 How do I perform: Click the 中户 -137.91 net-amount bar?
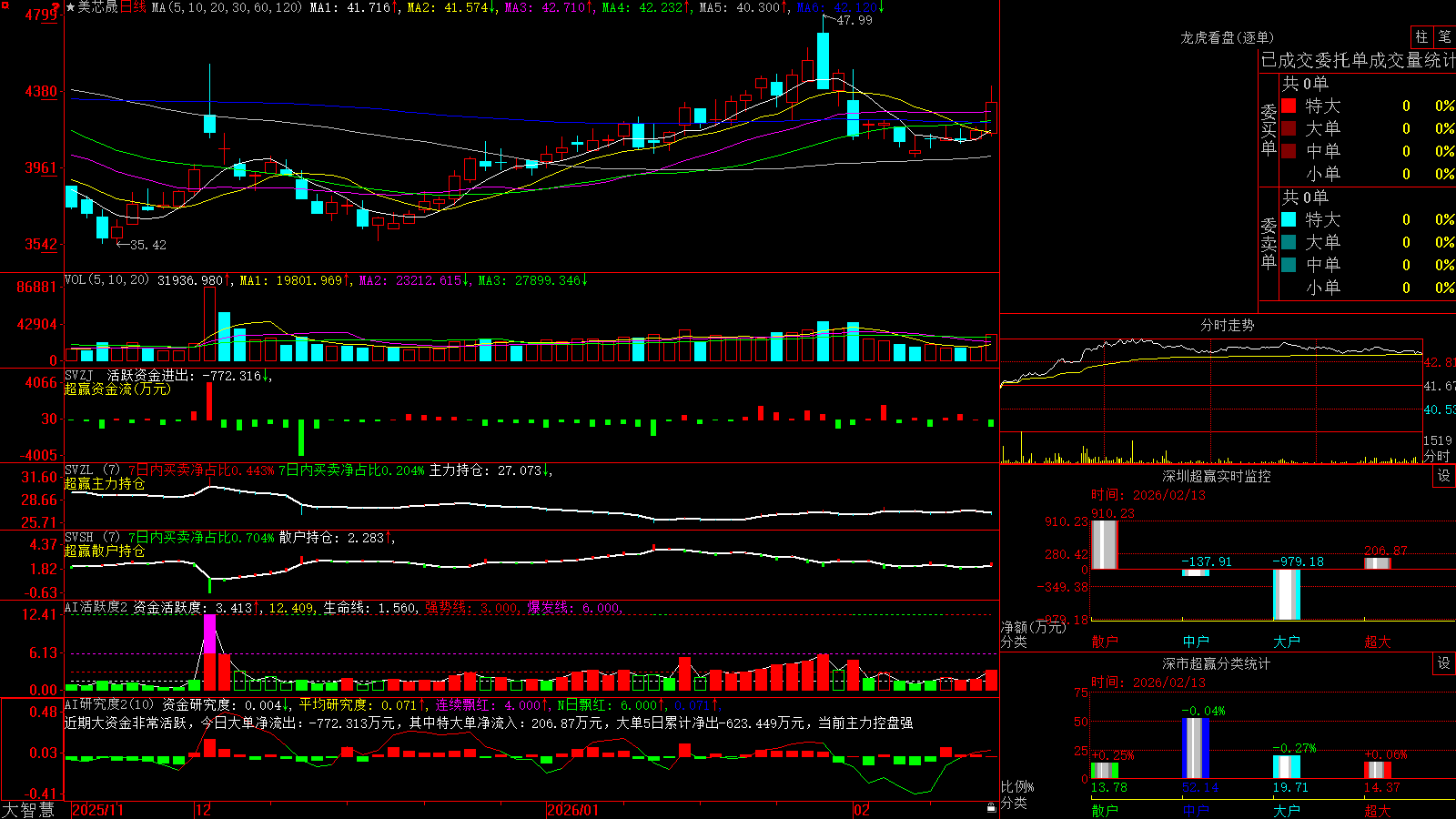(1196, 572)
